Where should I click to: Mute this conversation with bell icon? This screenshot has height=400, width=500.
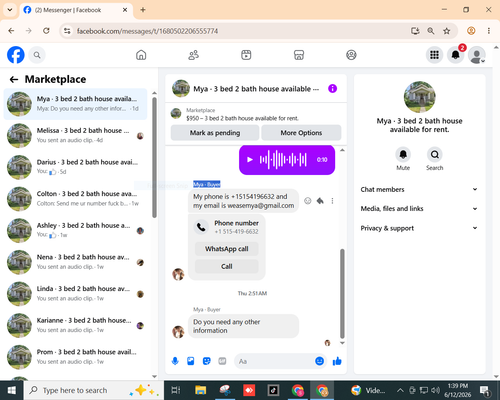point(403,154)
